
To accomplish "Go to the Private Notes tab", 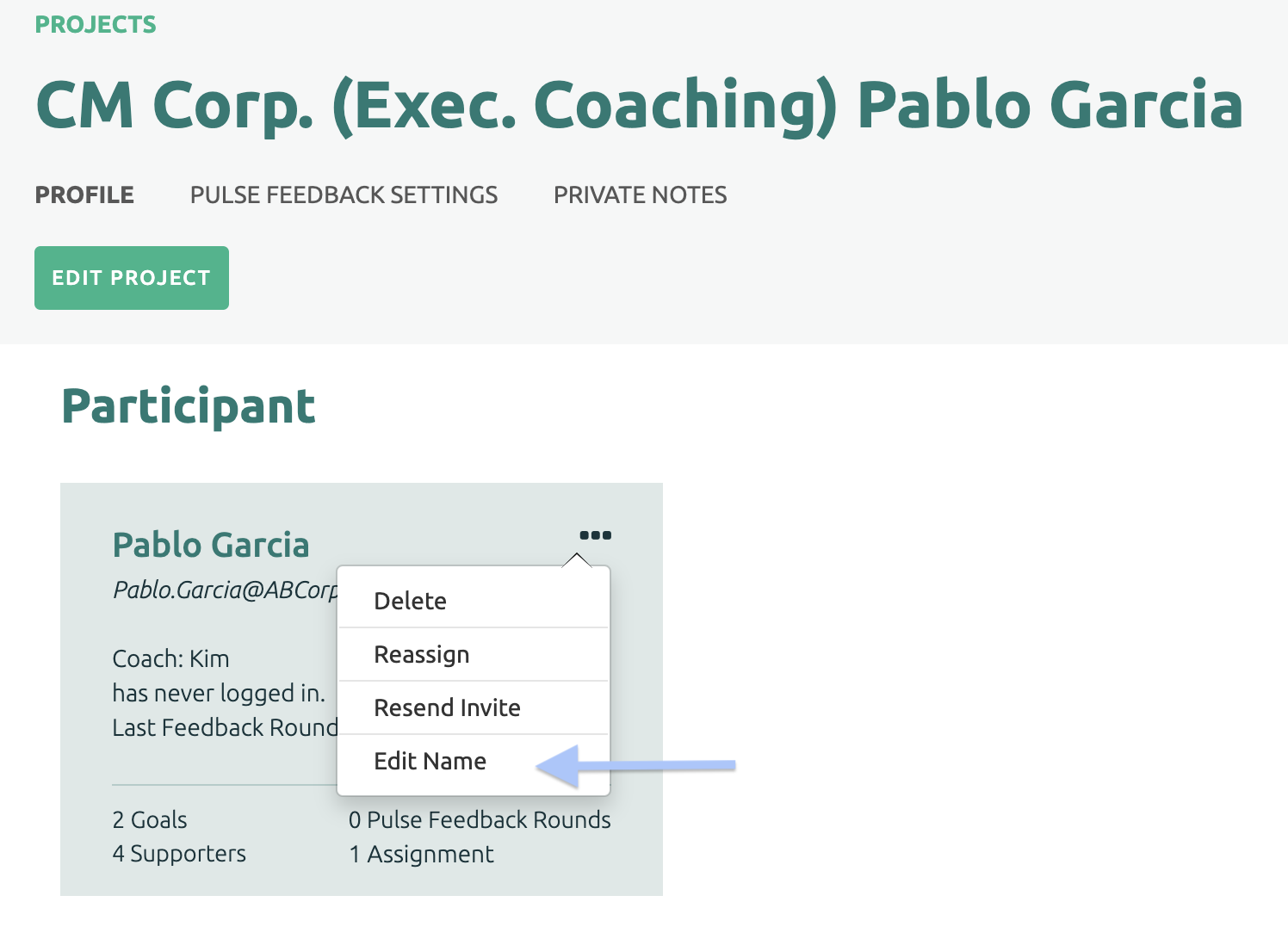I will click(640, 195).
